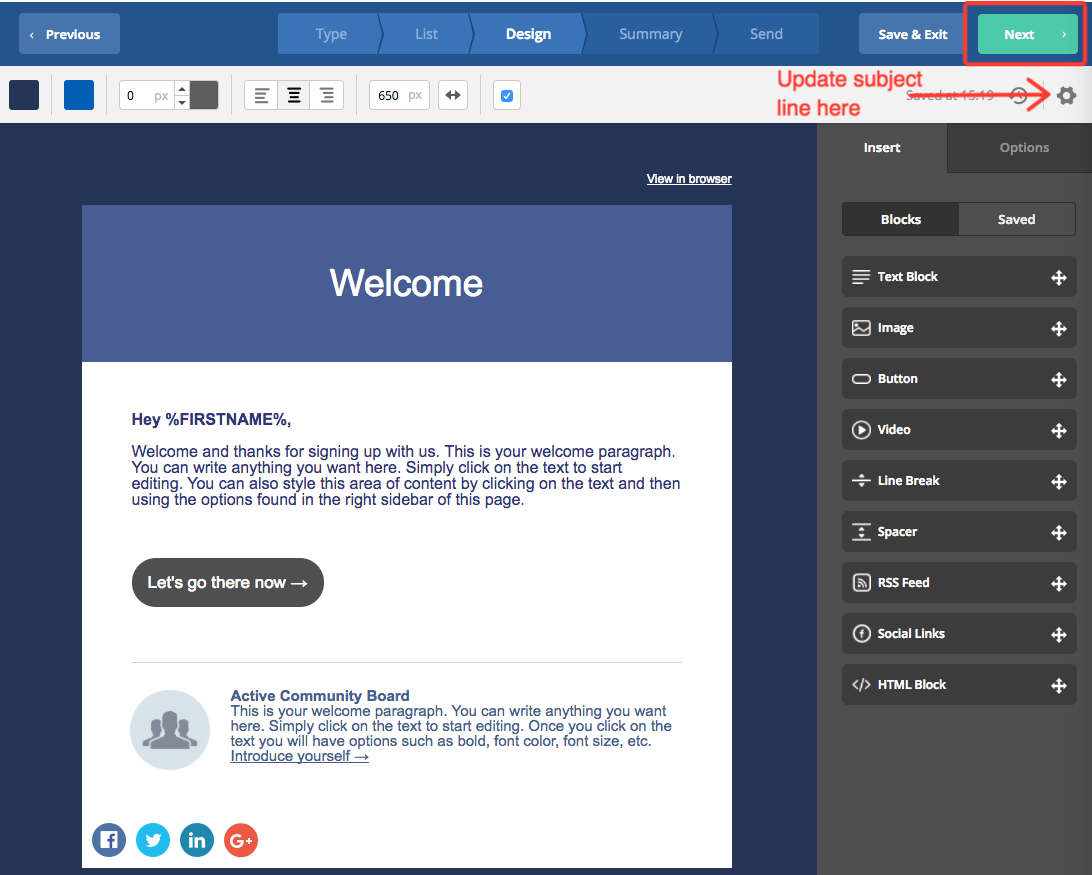Open the settings gear icon
The width and height of the screenshot is (1092, 875).
point(1066,96)
